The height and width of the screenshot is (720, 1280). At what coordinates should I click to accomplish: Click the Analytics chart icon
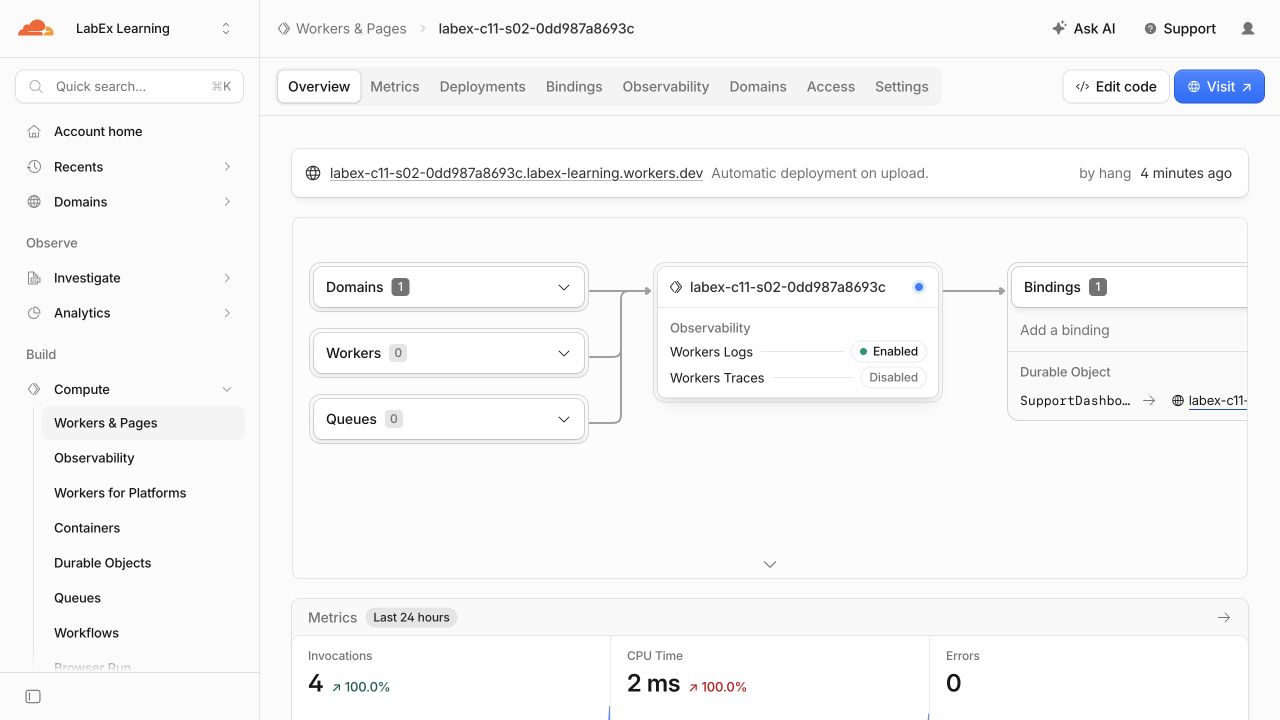[34, 312]
